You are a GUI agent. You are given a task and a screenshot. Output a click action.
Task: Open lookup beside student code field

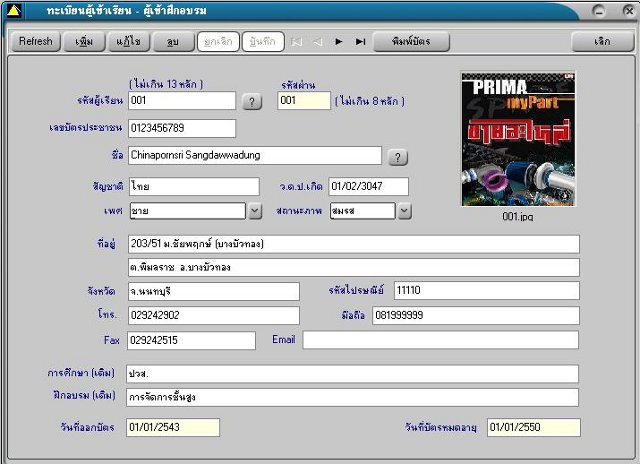(x=252, y=102)
